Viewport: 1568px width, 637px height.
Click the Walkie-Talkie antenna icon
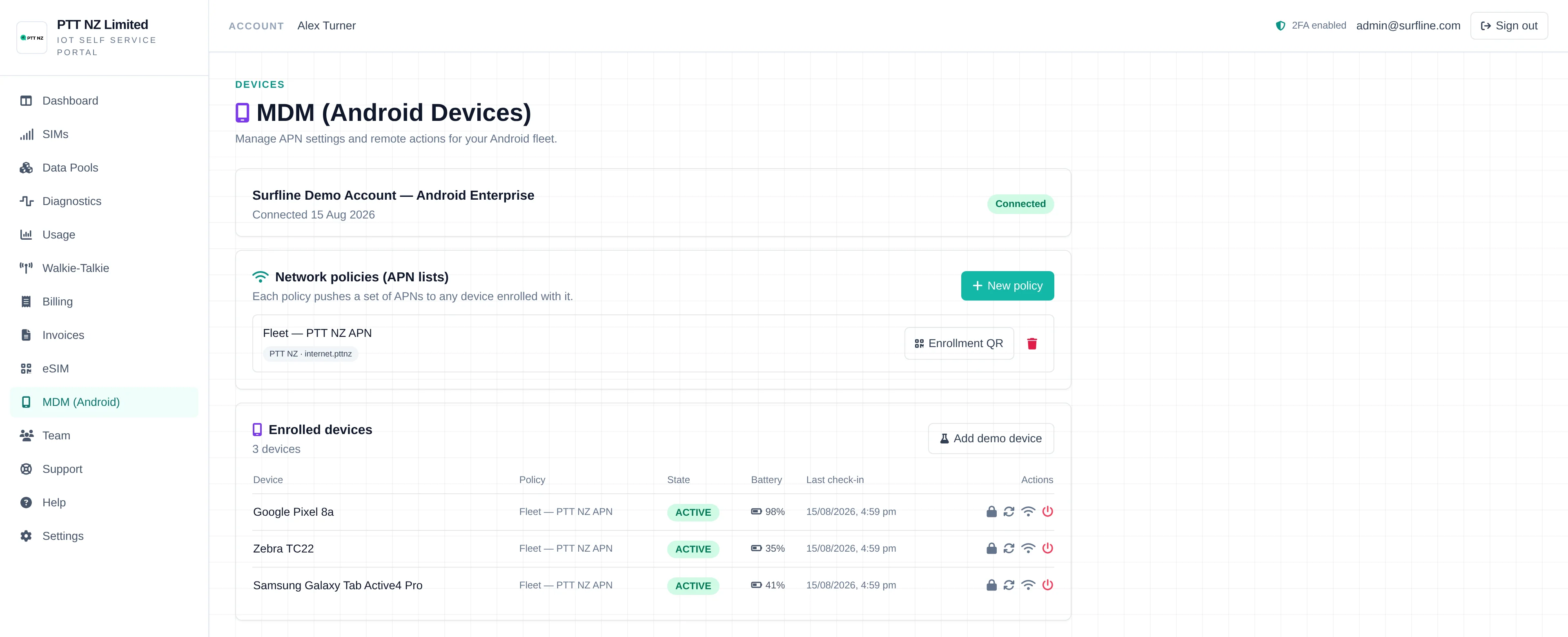click(x=26, y=268)
